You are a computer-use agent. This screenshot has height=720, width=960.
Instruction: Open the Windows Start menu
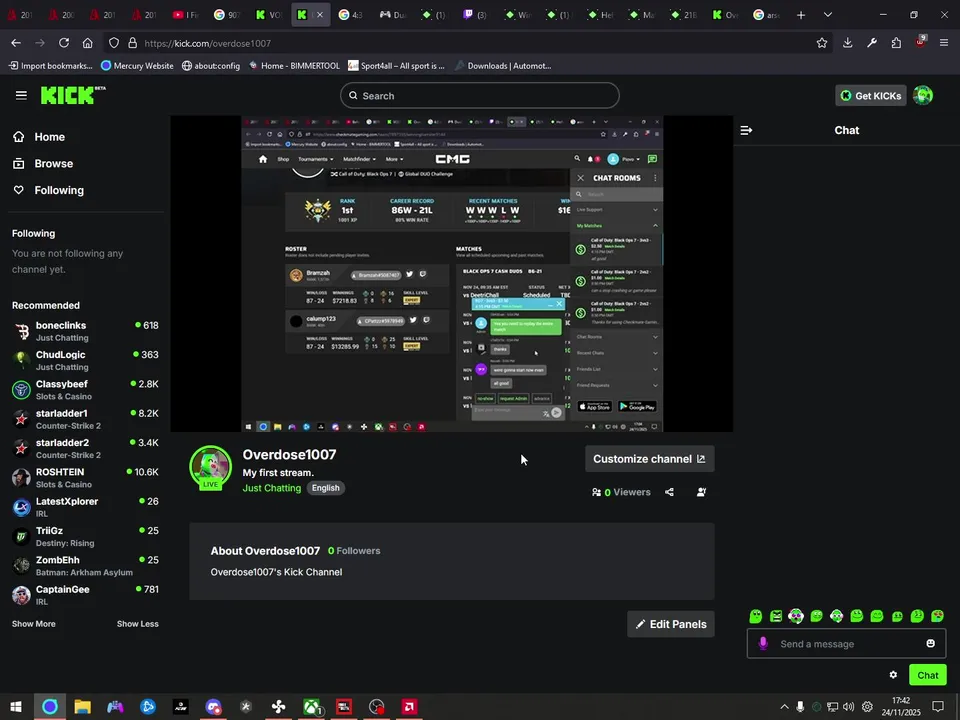(16, 707)
